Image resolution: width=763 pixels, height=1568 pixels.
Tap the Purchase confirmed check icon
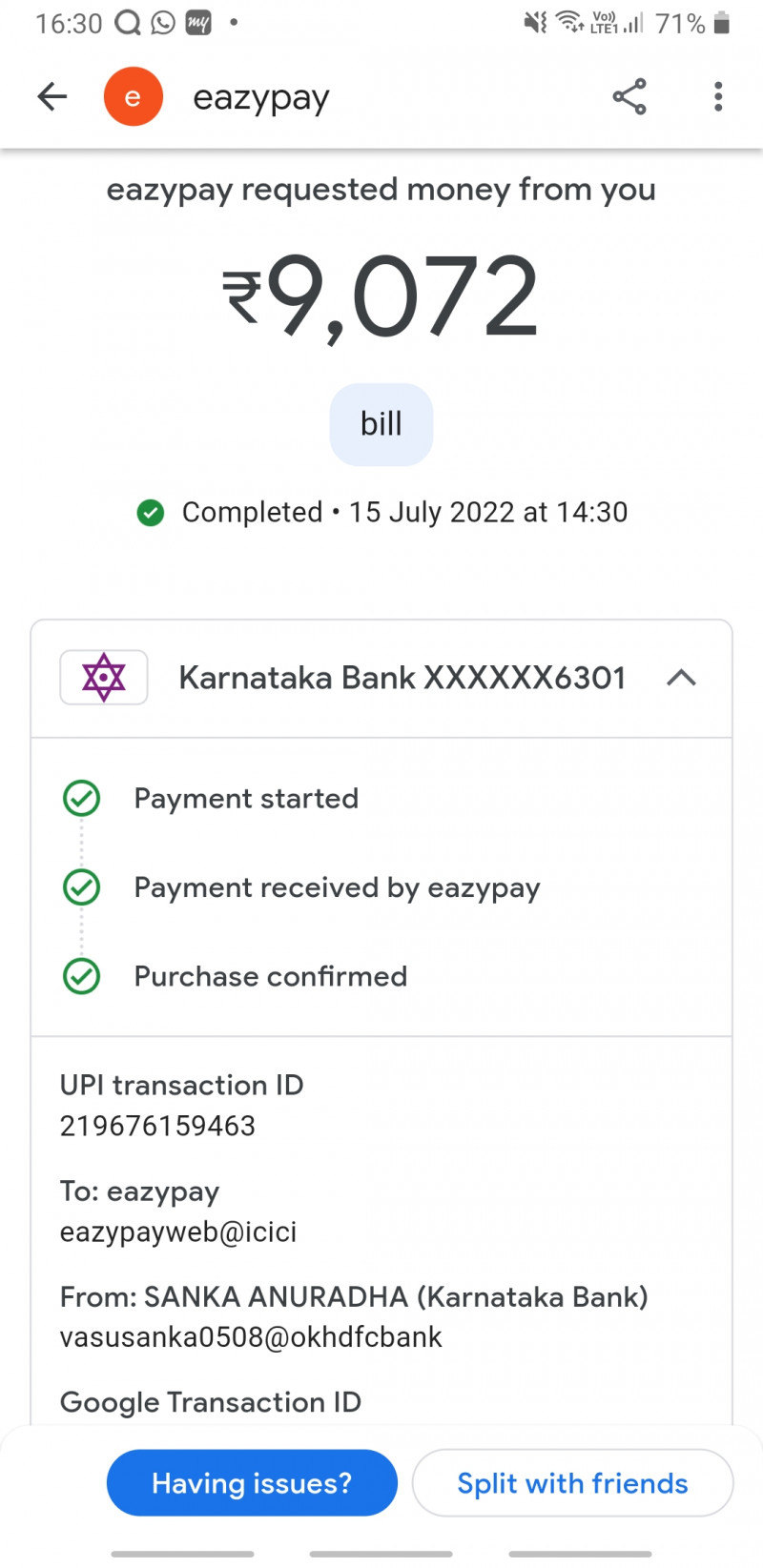tap(82, 976)
